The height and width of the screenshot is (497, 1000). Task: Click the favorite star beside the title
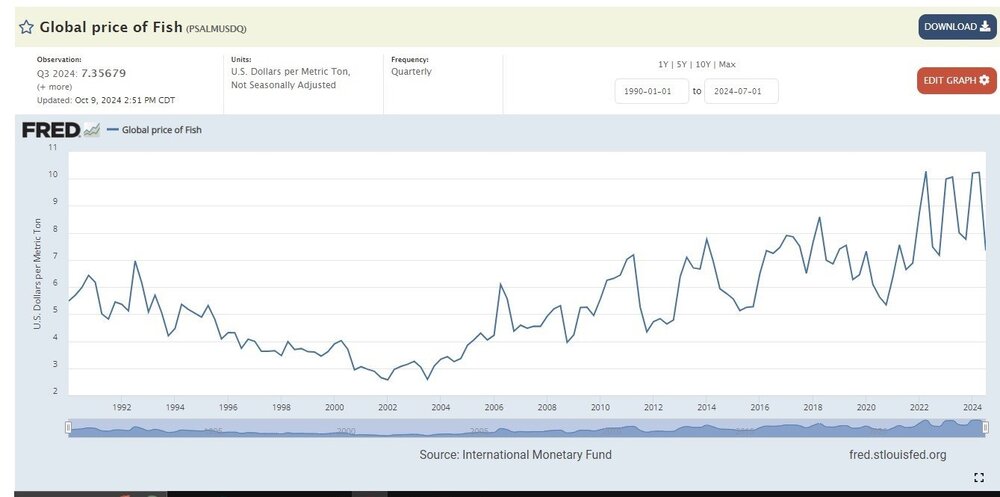point(27,27)
